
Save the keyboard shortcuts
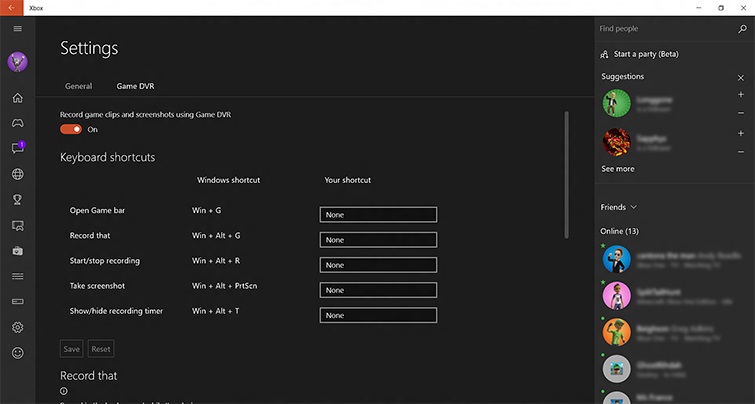(71, 349)
